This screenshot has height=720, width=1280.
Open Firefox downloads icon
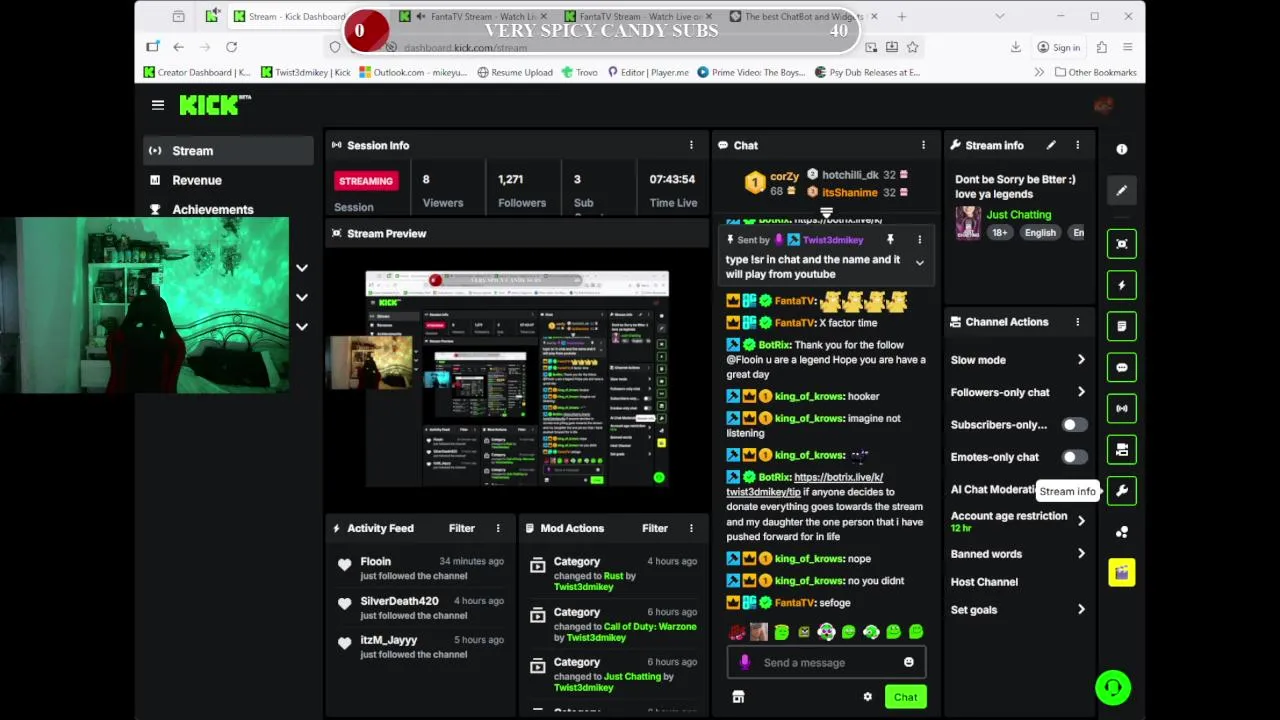click(1015, 47)
